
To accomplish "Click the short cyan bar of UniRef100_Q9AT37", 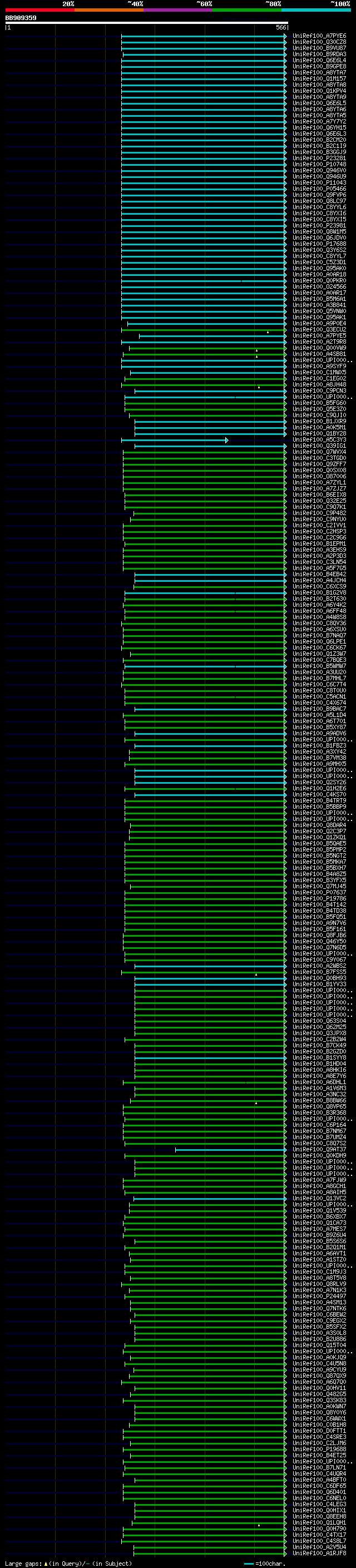I will (x=230, y=1150).
